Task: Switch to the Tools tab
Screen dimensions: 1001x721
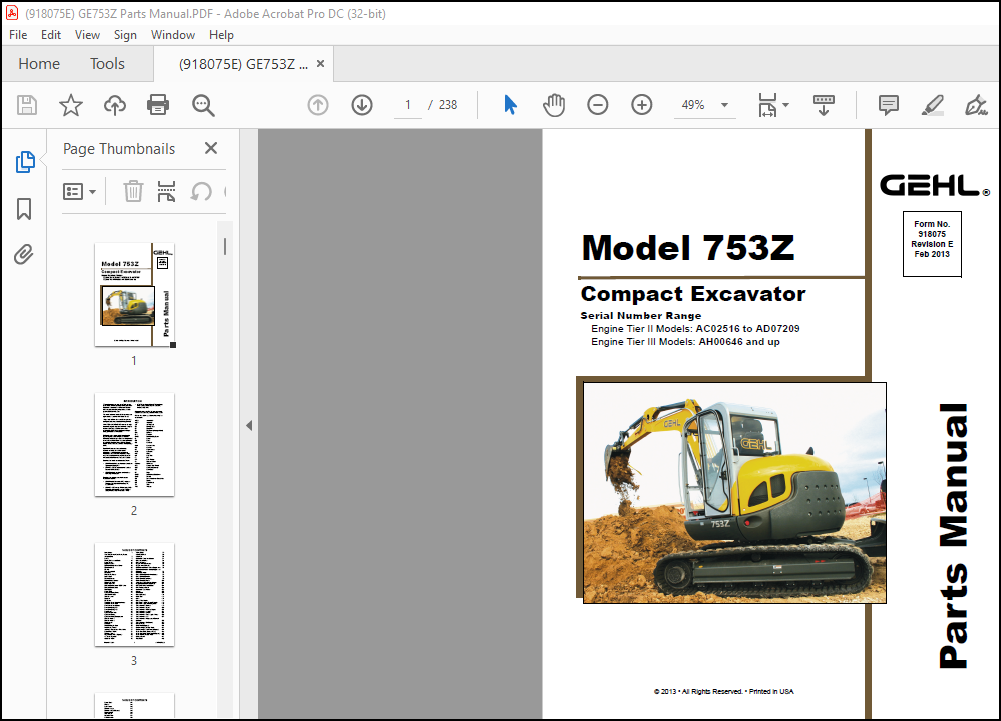Action: (107, 64)
